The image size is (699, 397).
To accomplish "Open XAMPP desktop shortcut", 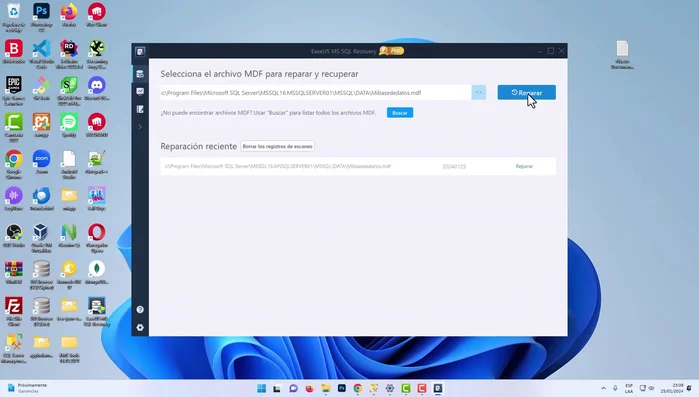I will tap(41, 126).
